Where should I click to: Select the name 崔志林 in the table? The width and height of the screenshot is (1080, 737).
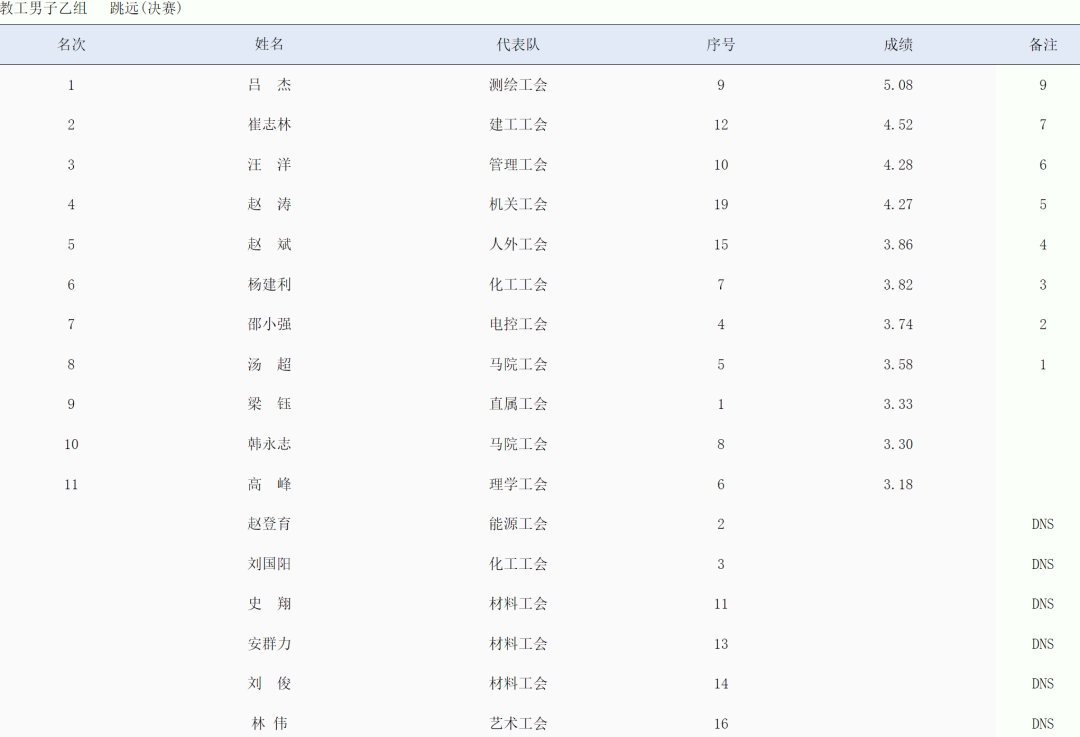point(270,125)
